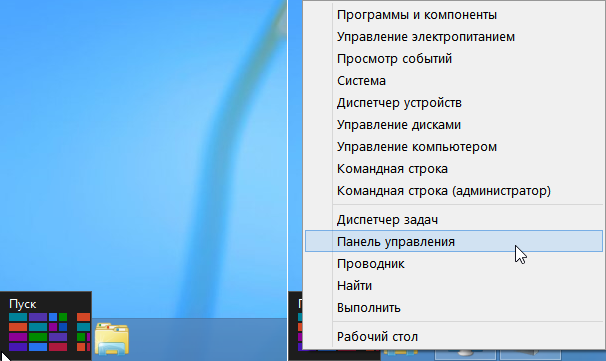Open 'Программы и компоненты' menu entry

click(x=454, y=15)
